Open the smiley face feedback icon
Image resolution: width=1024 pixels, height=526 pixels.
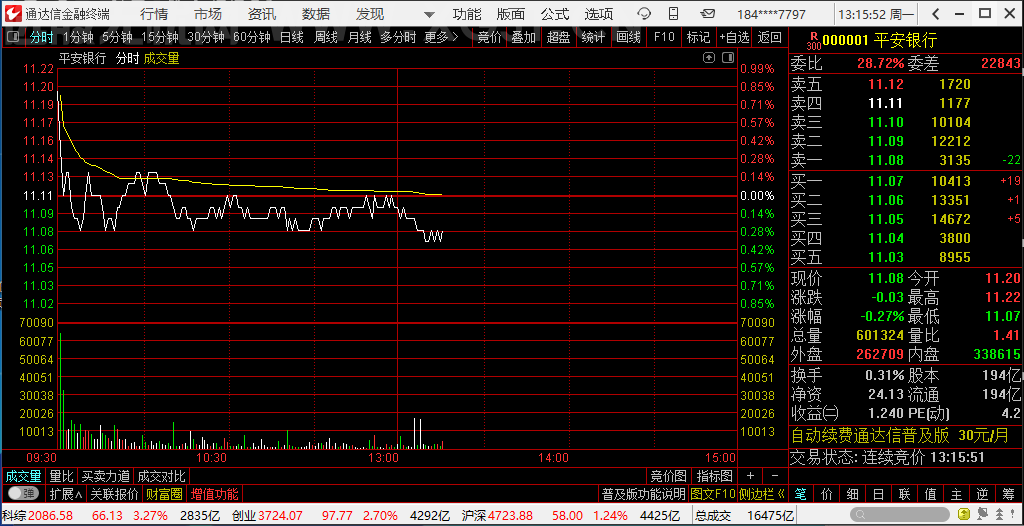coord(645,14)
